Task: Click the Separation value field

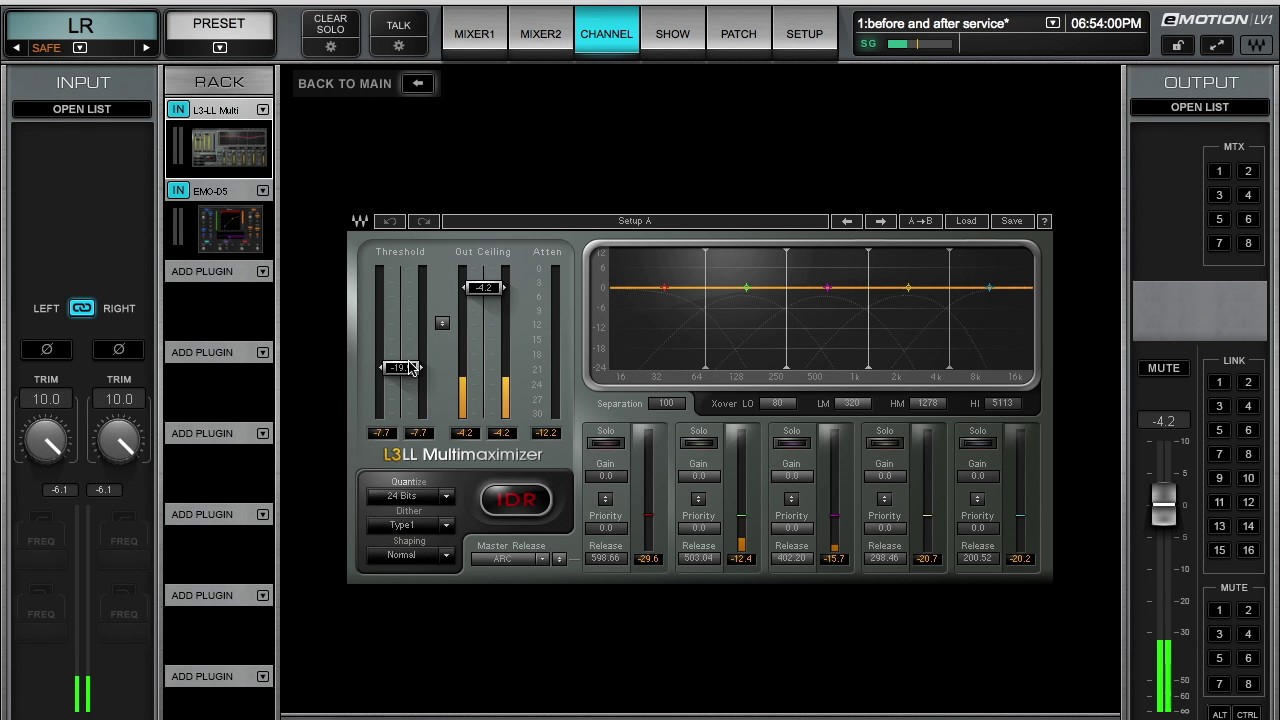Action: [666, 403]
